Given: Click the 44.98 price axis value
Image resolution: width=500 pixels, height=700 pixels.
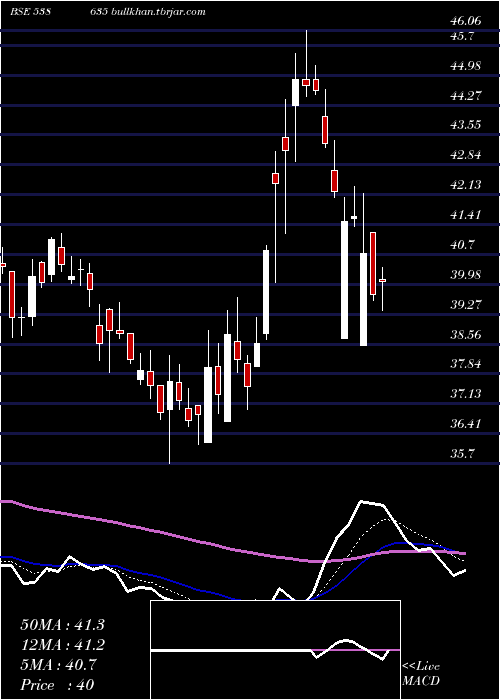Looking at the screenshot, I should [x=466, y=66].
